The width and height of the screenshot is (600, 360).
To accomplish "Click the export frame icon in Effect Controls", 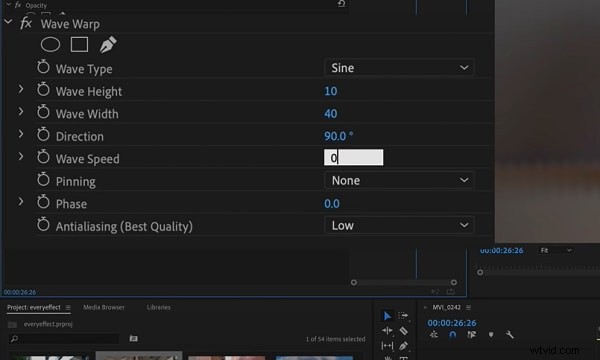I will (451, 292).
